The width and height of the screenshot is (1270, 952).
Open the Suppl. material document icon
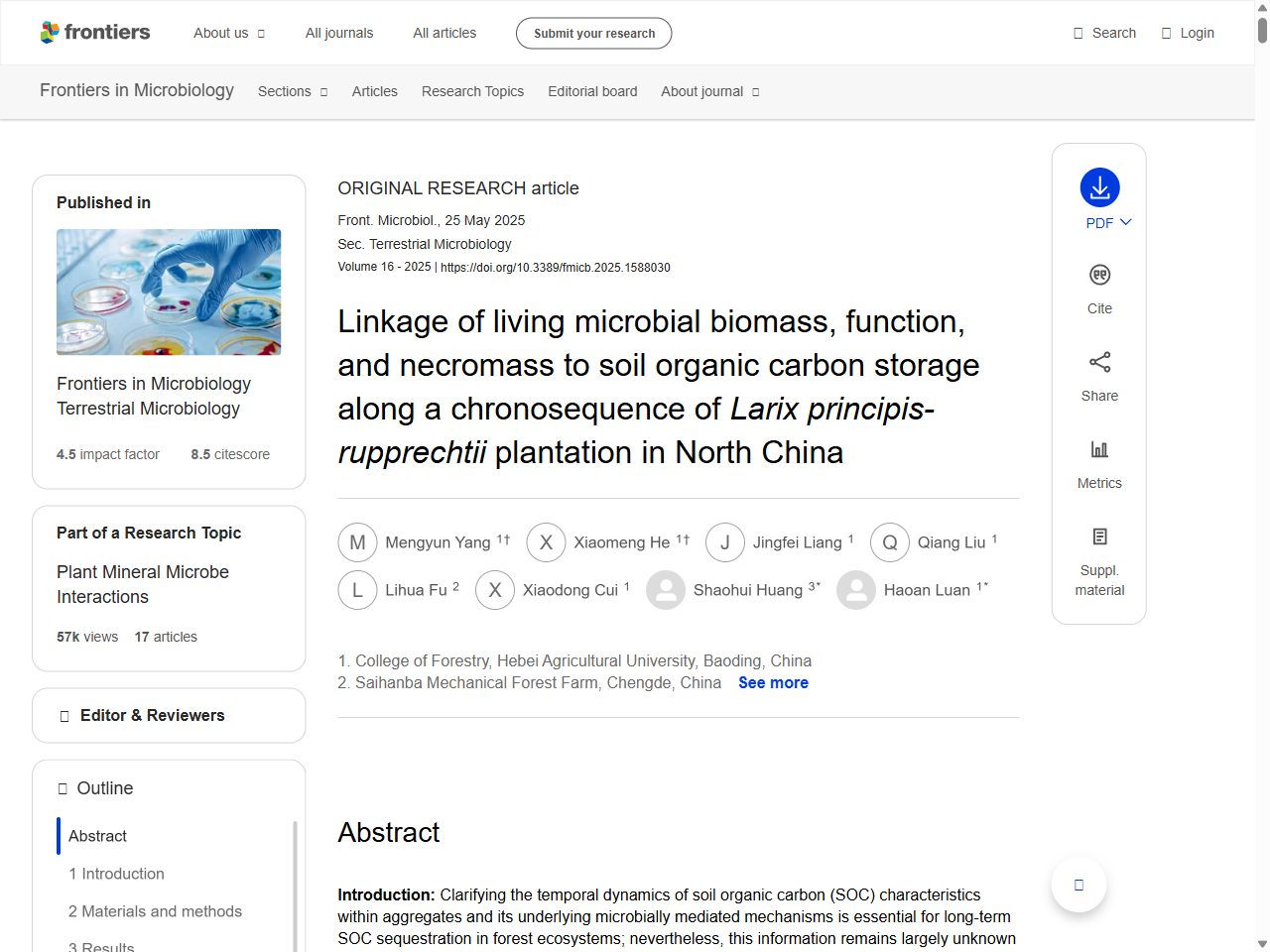tap(1099, 536)
